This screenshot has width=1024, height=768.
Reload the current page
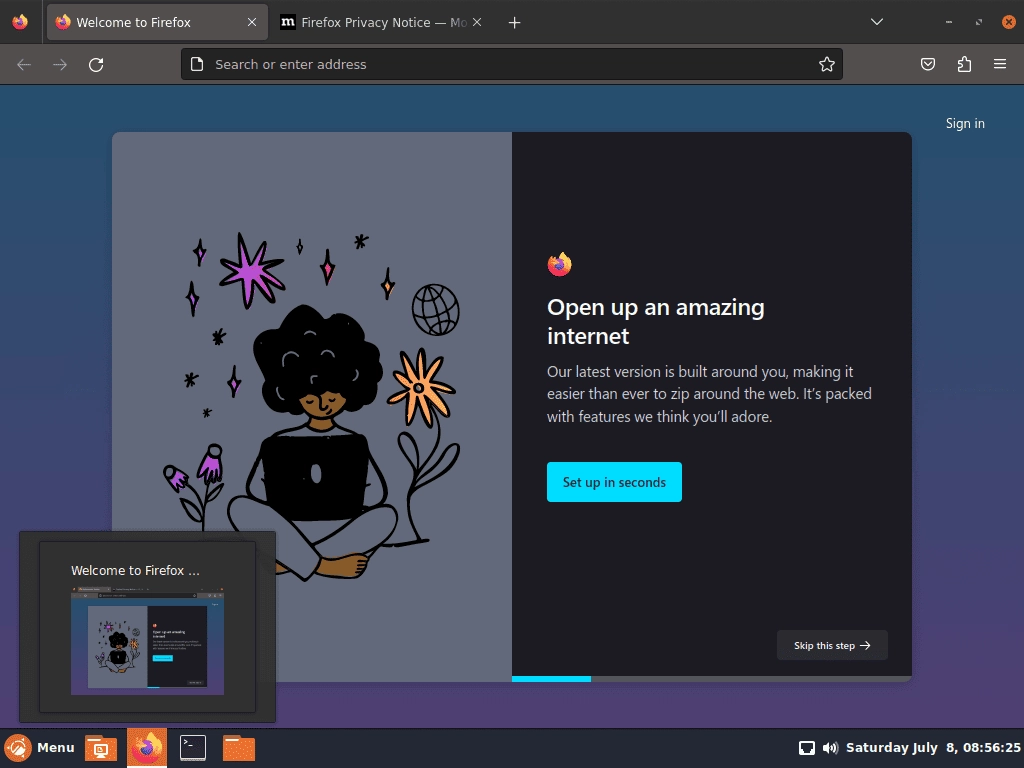96,64
